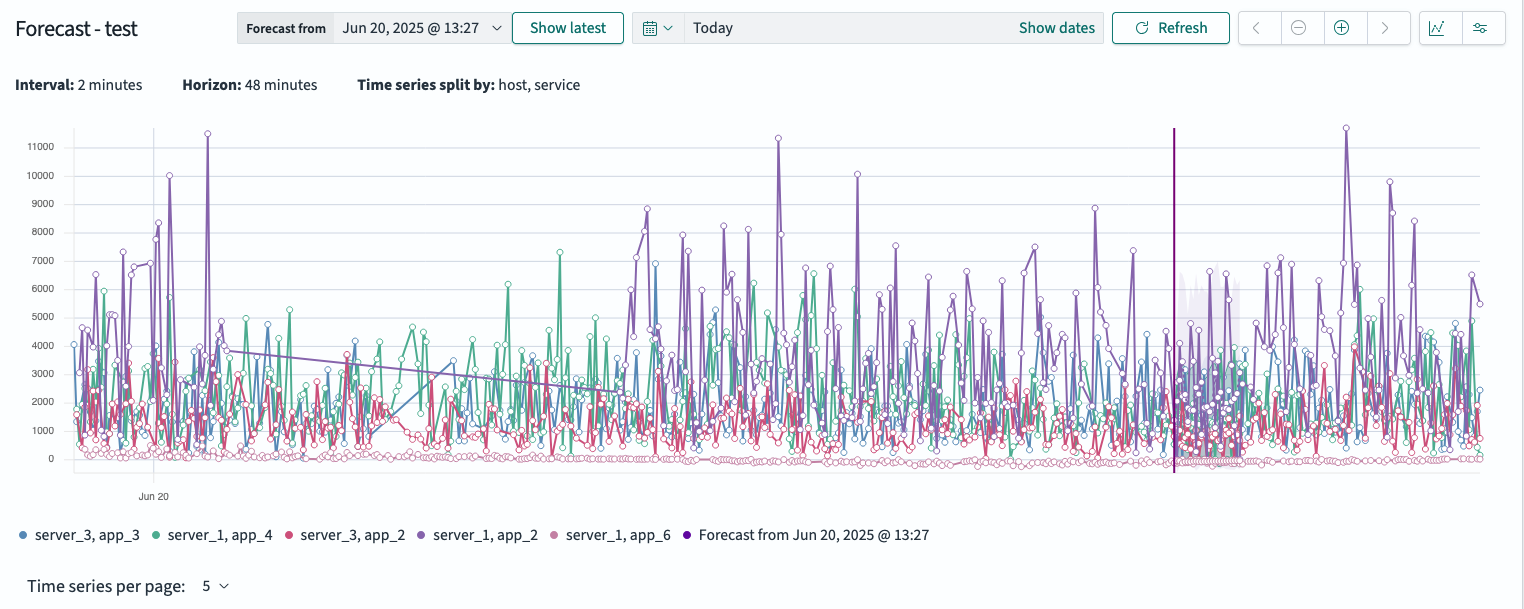This screenshot has height=609, width=1524.
Task: Click the purple server_1, app_2 legend swatch
Action: tap(423, 535)
